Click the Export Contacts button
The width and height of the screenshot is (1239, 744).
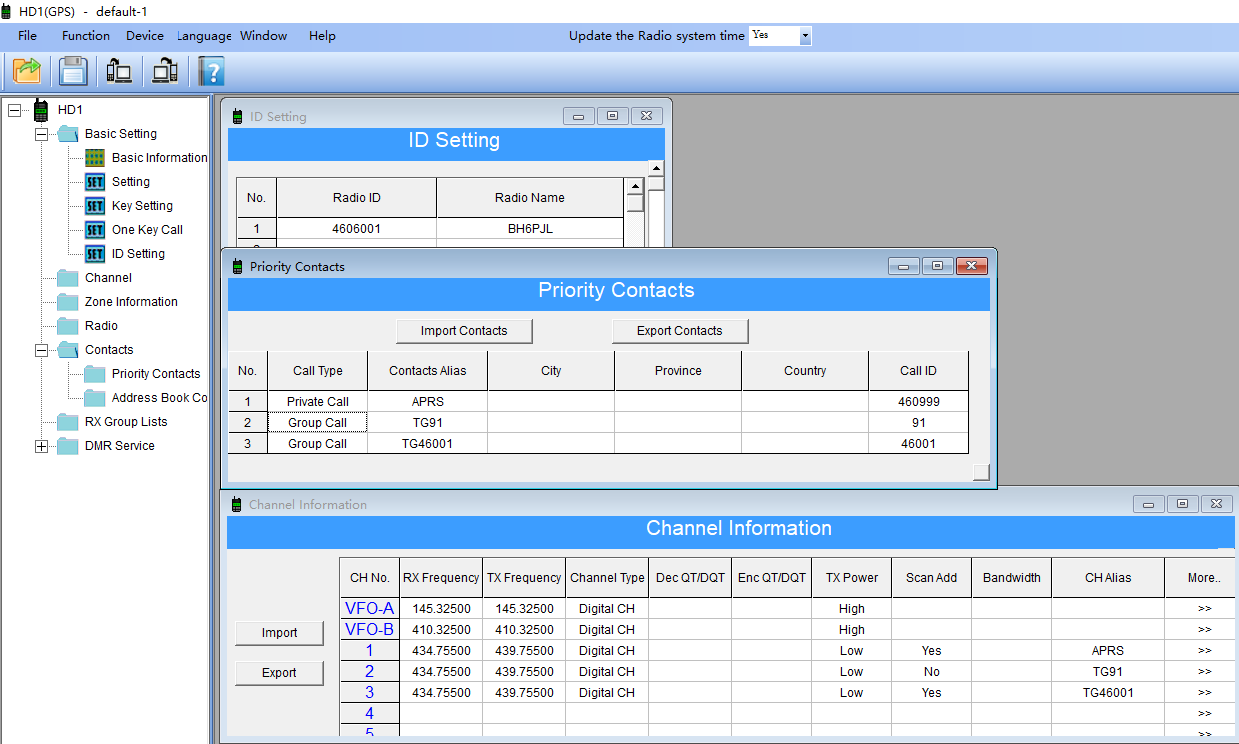(680, 331)
